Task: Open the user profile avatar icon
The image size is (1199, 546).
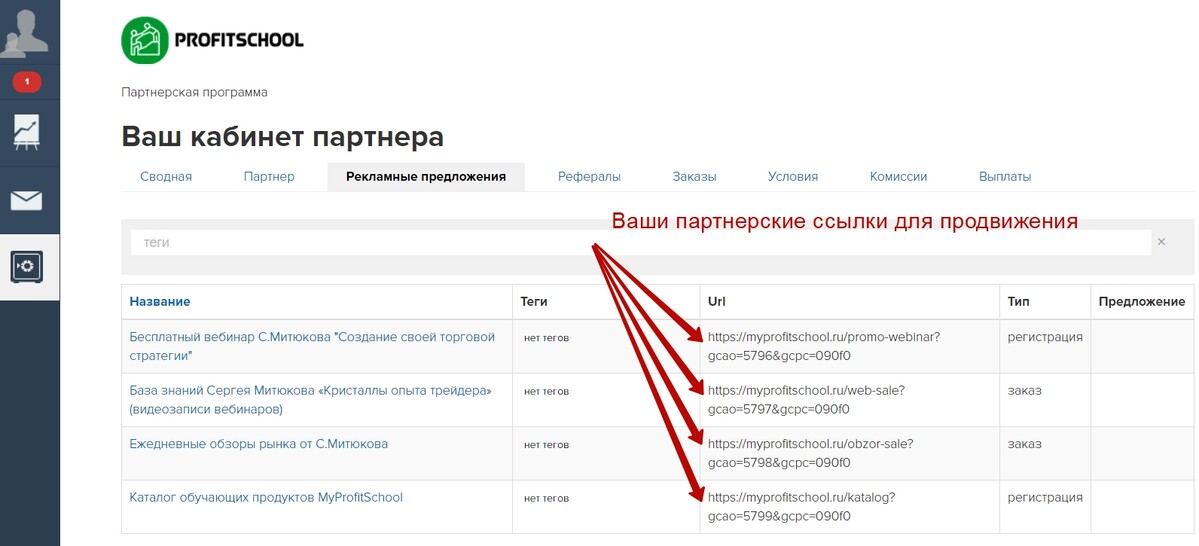Action: click(x=25, y=32)
